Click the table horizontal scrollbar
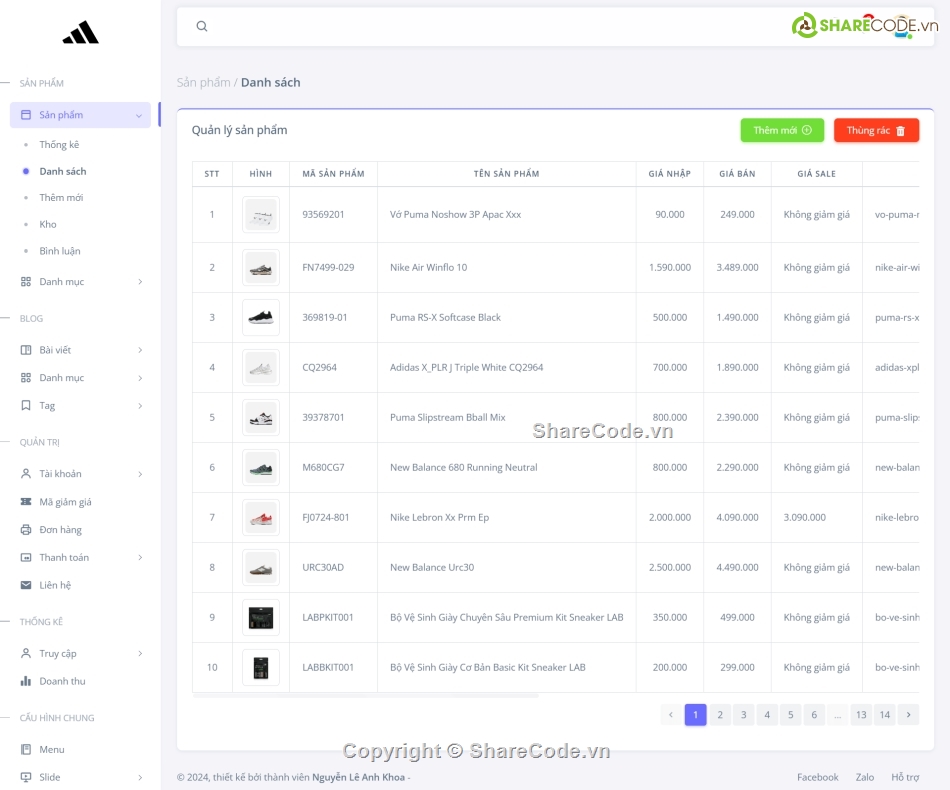 pyautogui.click(x=365, y=696)
